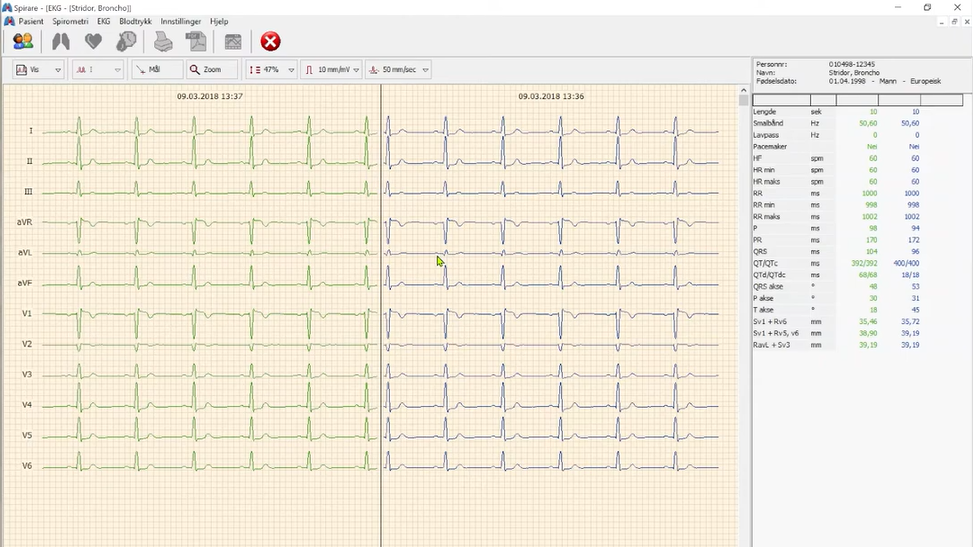Click the 09.03.2018 13:37 recording header
The image size is (973, 547).
coord(210,96)
